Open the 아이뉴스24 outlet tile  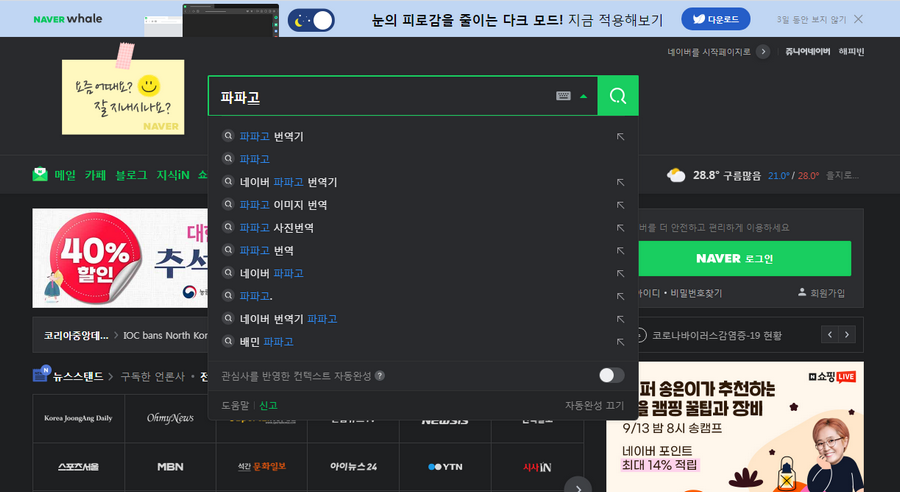point(353,467)
